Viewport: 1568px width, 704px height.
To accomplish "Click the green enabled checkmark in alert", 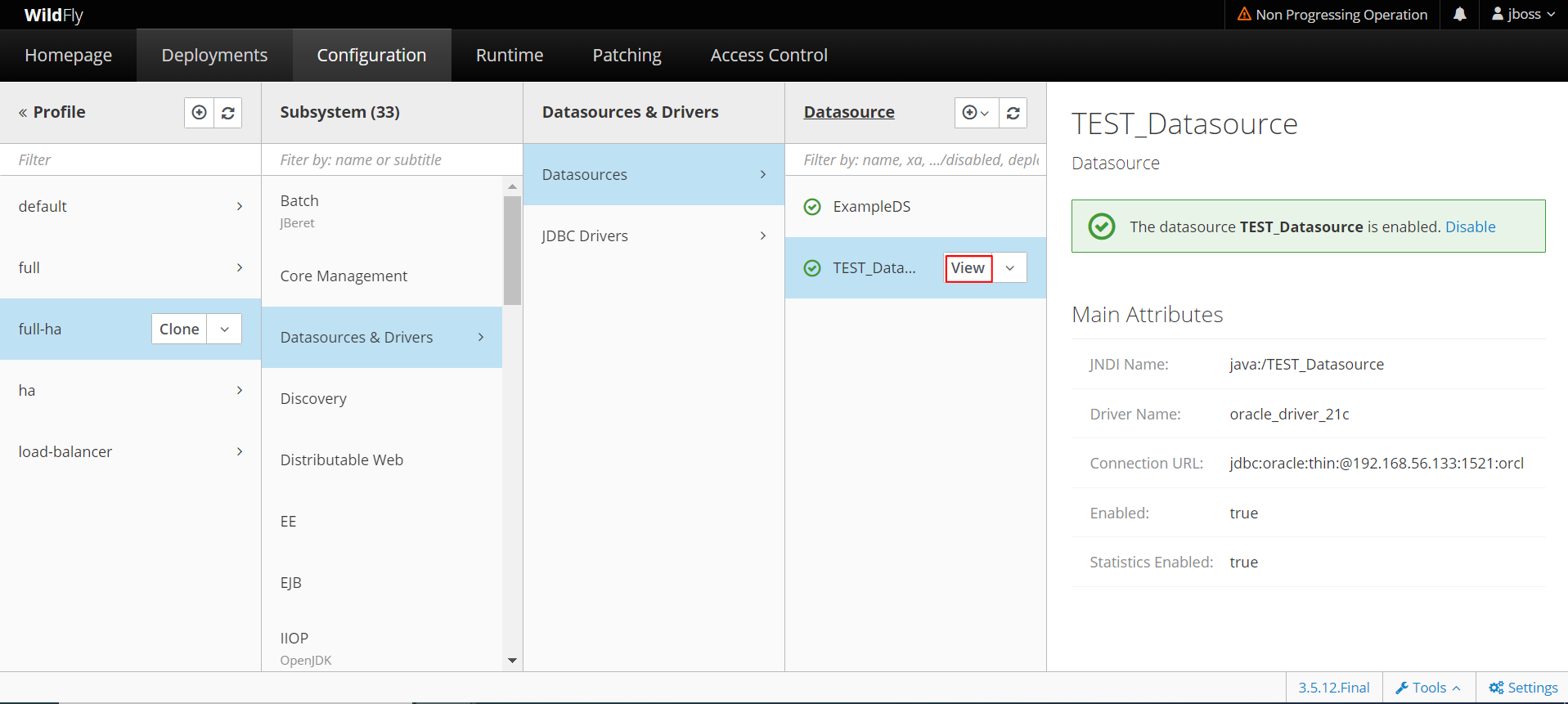I will [x=1102, y=226].
